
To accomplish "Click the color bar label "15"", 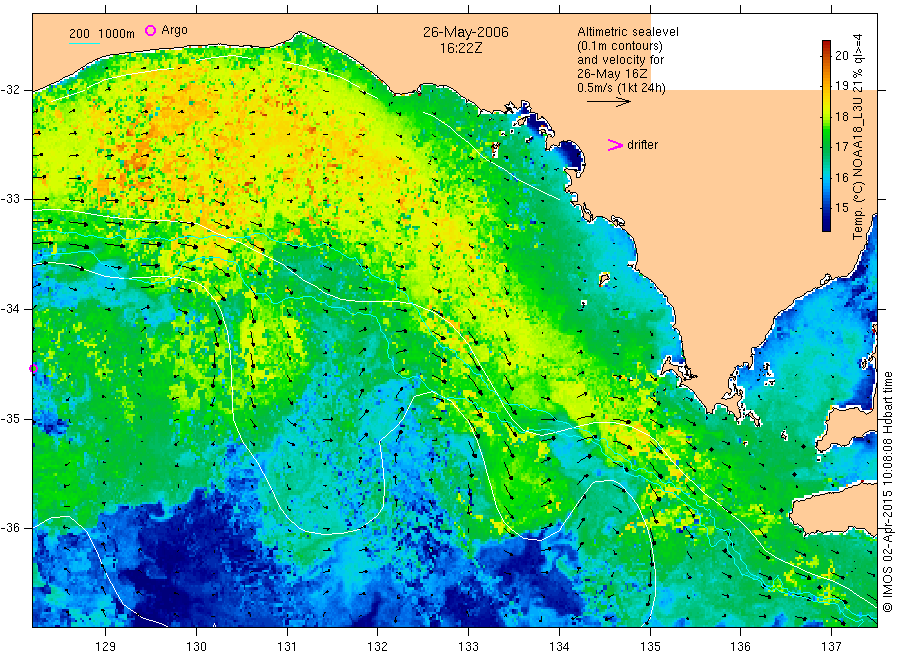I will (841, 208).
